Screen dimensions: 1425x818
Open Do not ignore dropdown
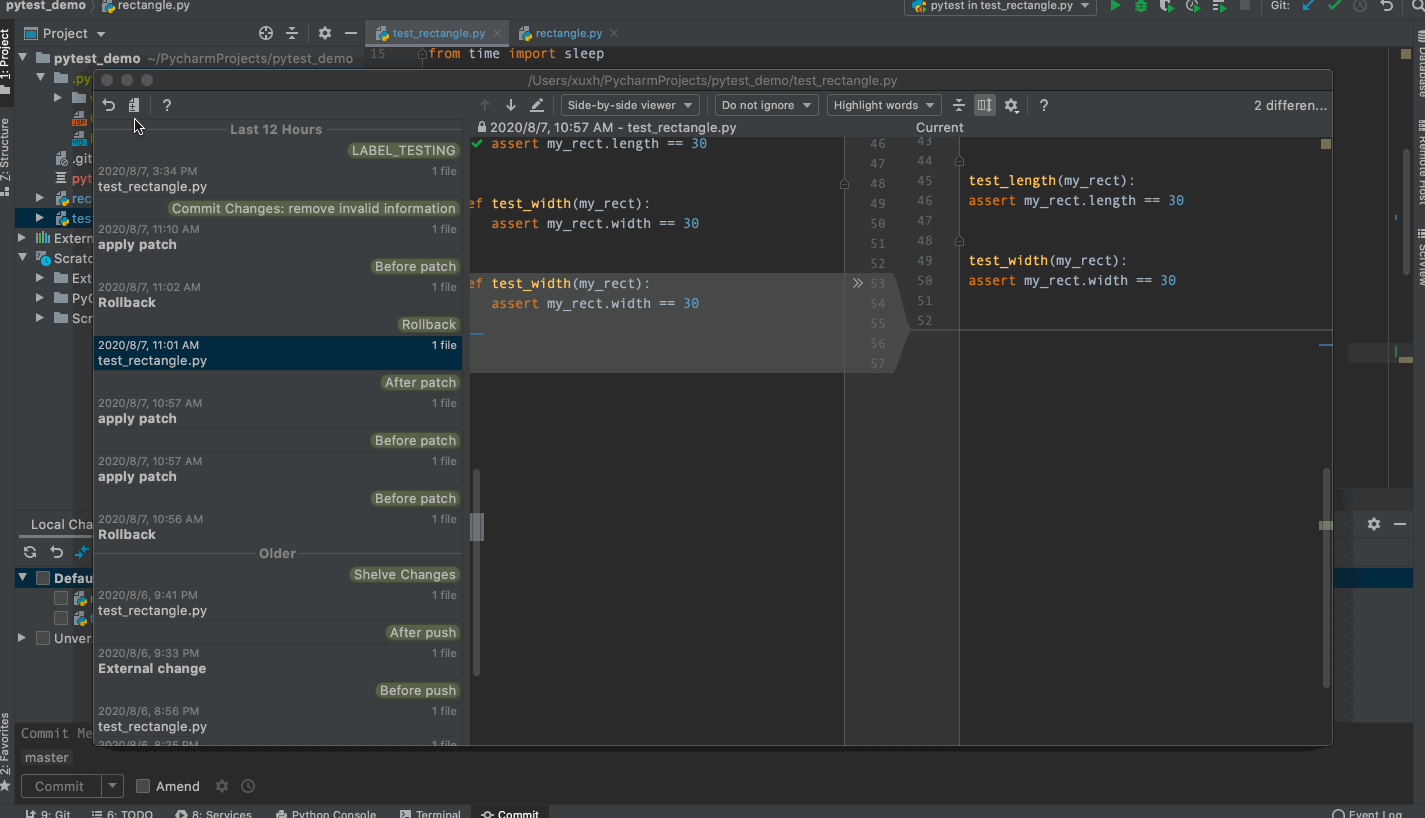(x=767, y=105)
